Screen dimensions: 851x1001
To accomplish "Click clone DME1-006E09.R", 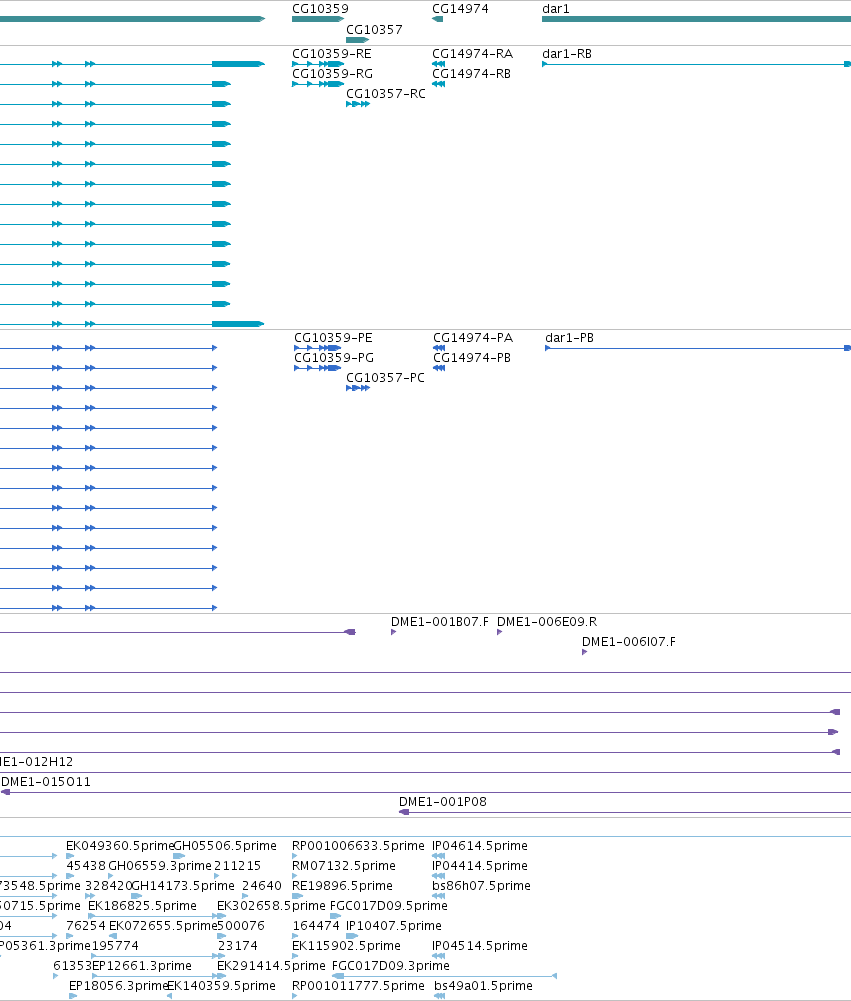I will point(547,622).
